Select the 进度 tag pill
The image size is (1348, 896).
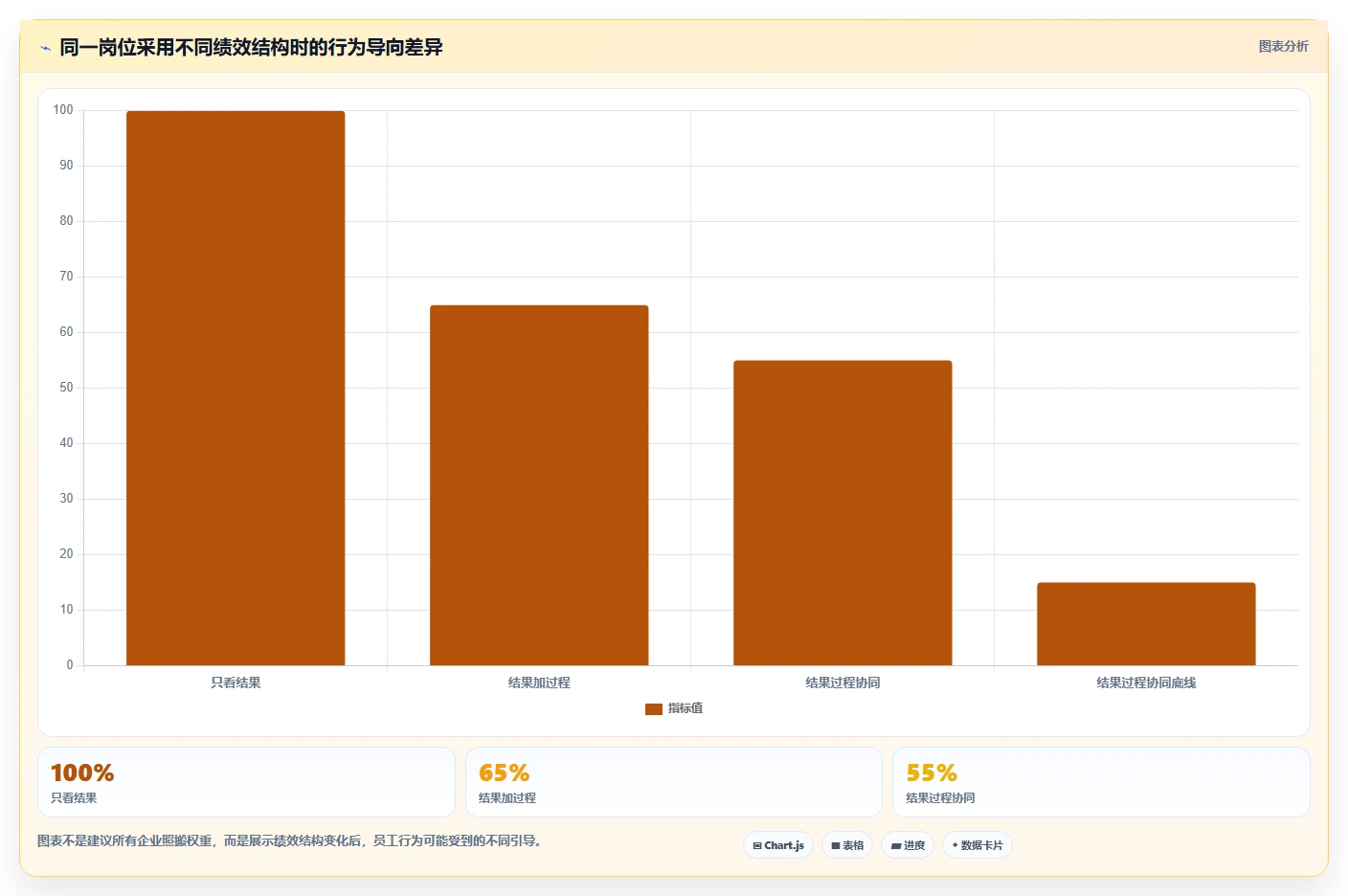tap(908, 845)
